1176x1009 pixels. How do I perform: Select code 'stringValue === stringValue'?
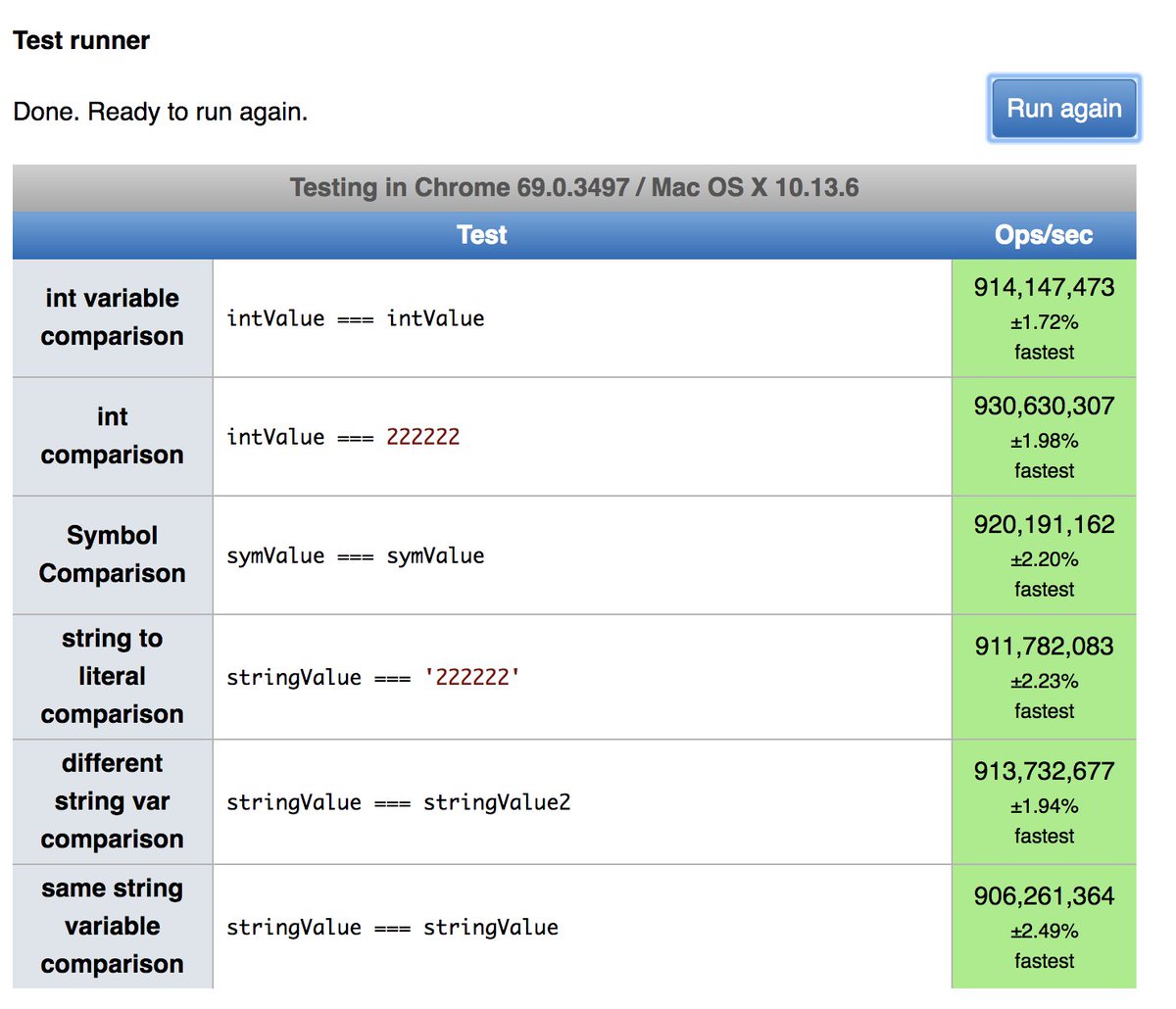tap(393, 927)
